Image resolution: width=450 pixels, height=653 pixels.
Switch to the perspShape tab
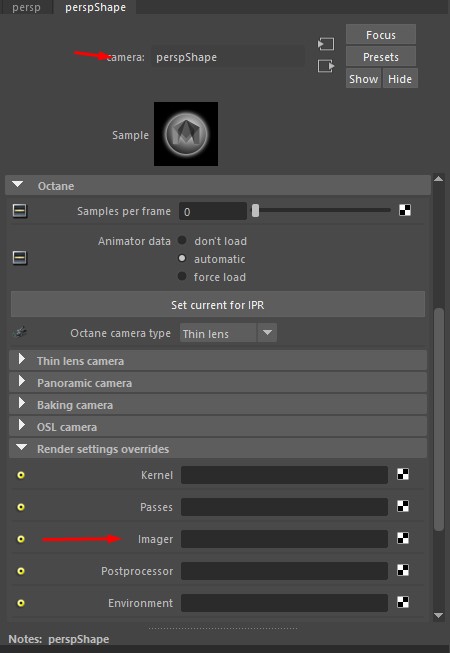point(95,7)
